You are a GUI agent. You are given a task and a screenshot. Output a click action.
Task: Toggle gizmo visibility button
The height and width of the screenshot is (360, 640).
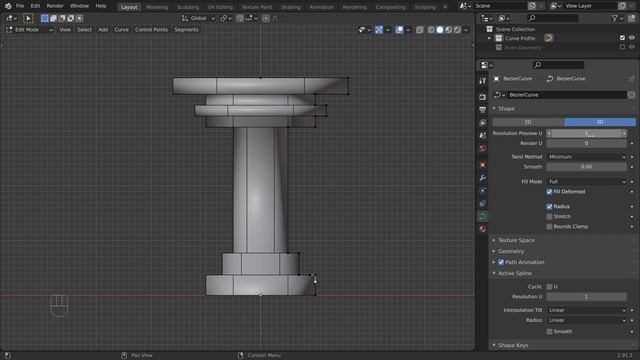click(x=379, y=30)
